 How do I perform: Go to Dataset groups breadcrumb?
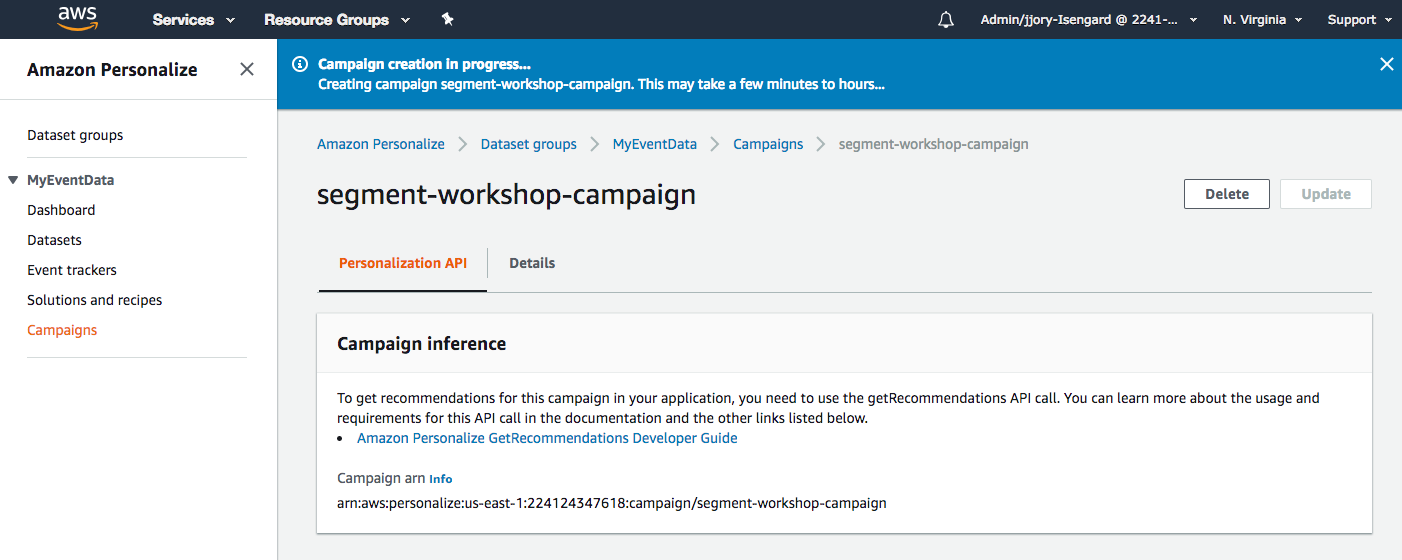point(528,144)
